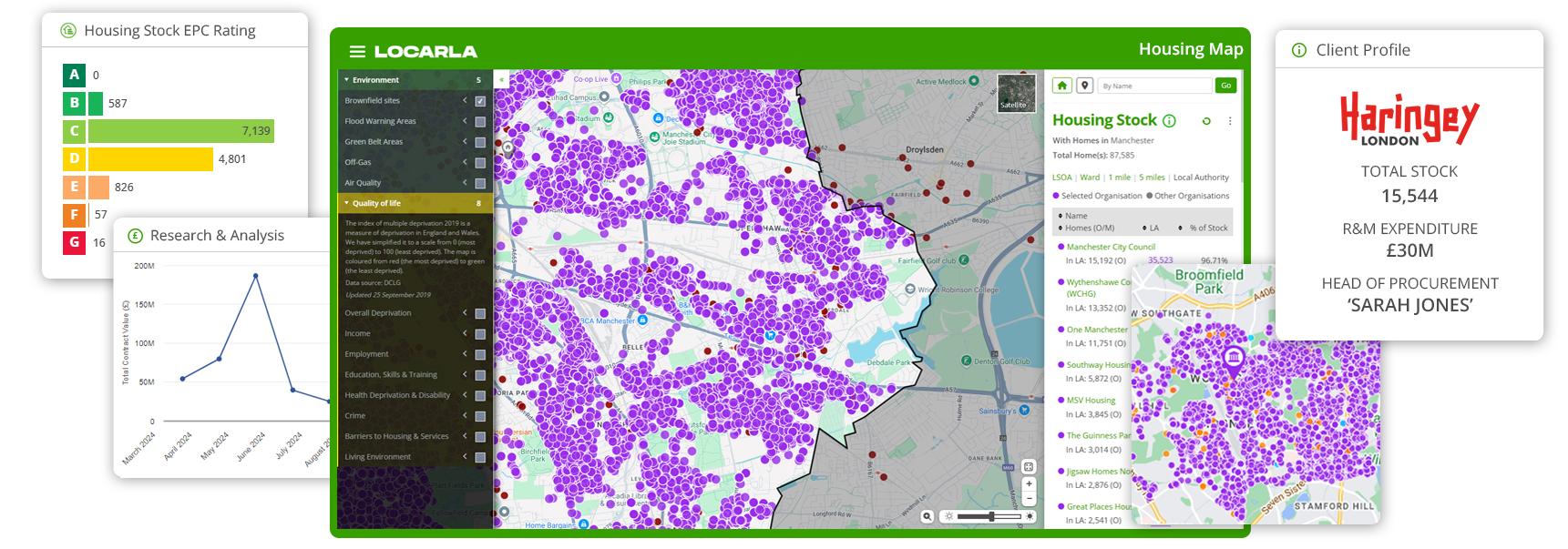Click the 35,523 stock count link
Viewport: 1568px width, 549px height.
tap(1160, 260)
